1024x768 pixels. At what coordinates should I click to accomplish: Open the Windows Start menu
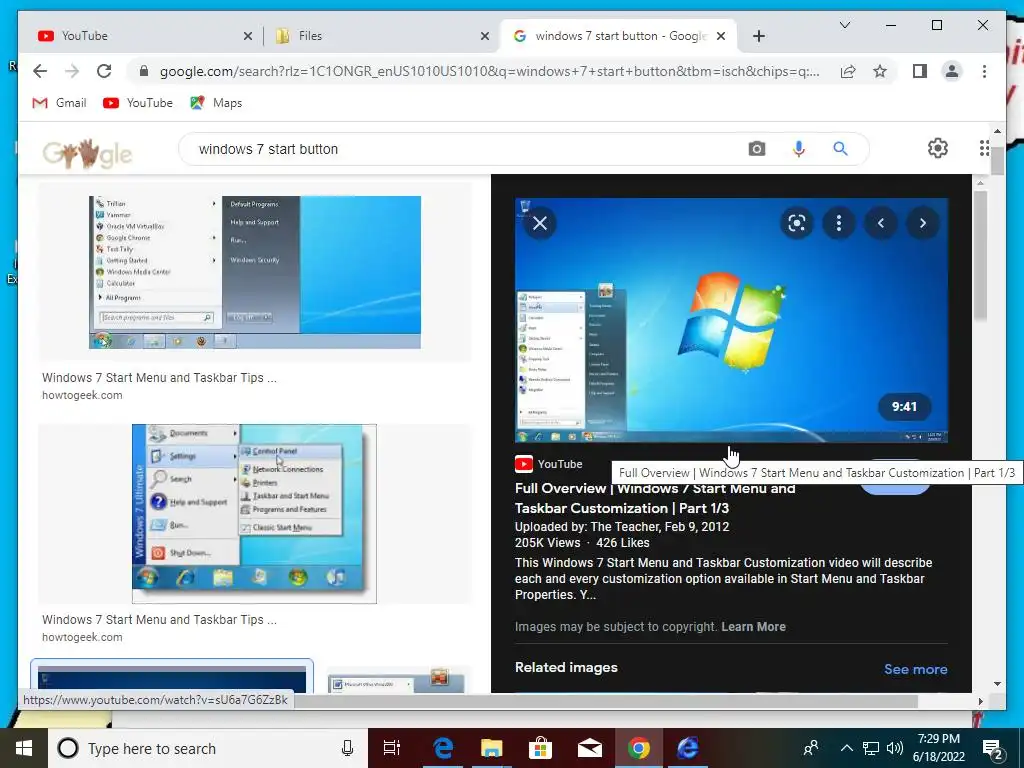(x=24, y=748)
